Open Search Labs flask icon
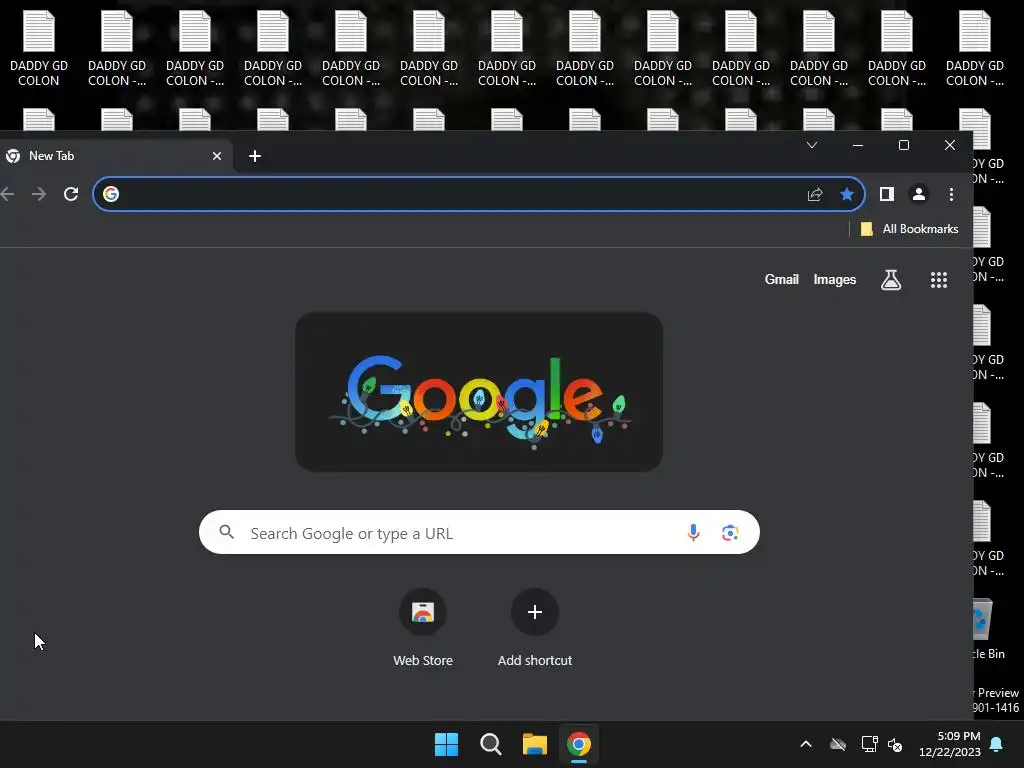The width and height of the screenshot is (1024, 768). (x=891, y=280)
